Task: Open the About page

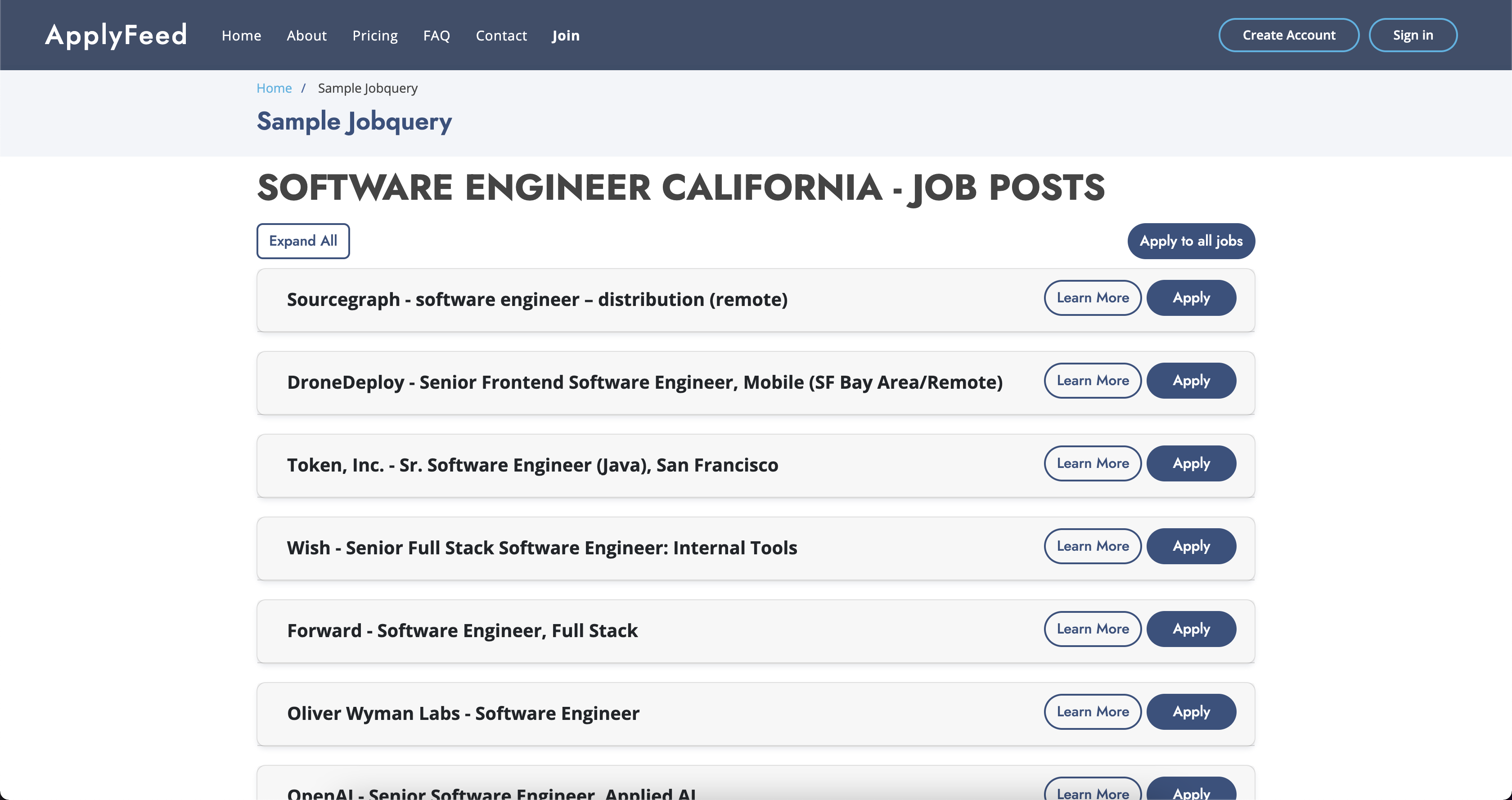Action: coord(306,35)
